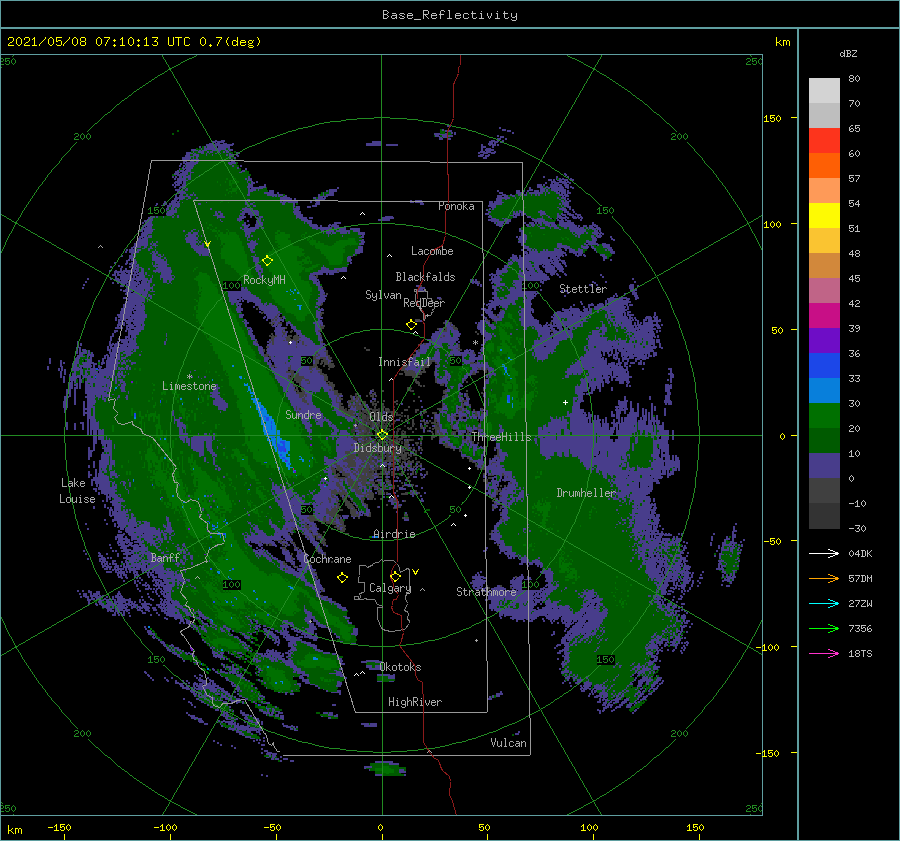Click the cyan 27ZW arrow in legend
900x841 pixels.
(824, 603)
